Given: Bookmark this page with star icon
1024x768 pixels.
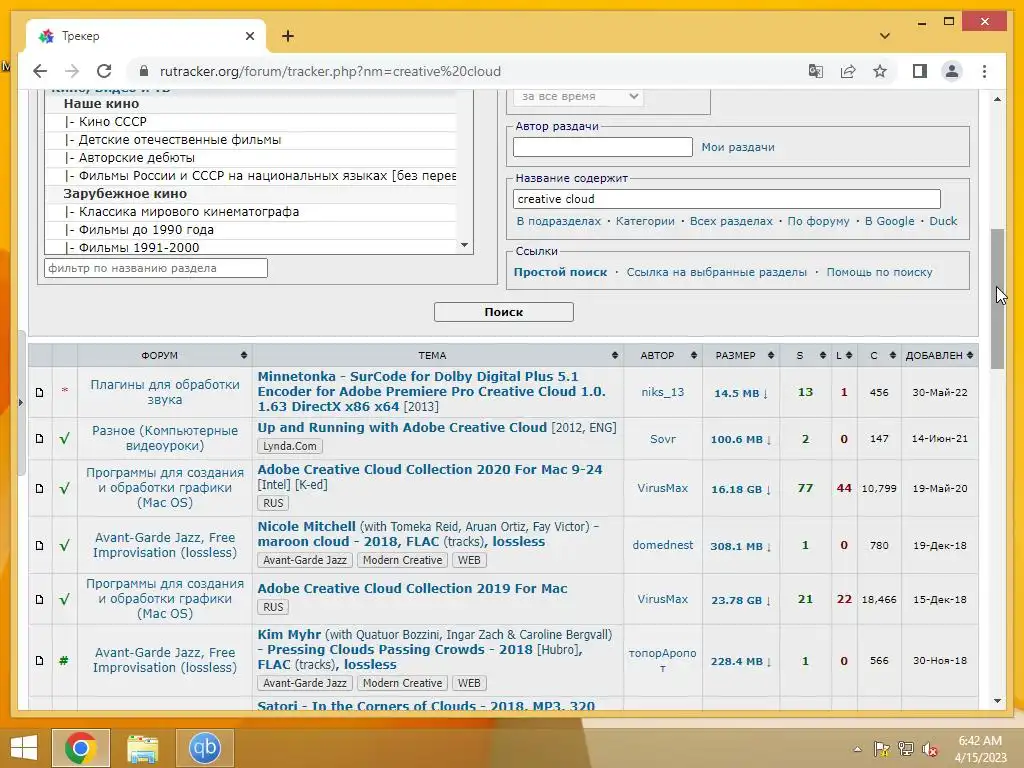Looking at the screenshot, I should tap(880, 71).
